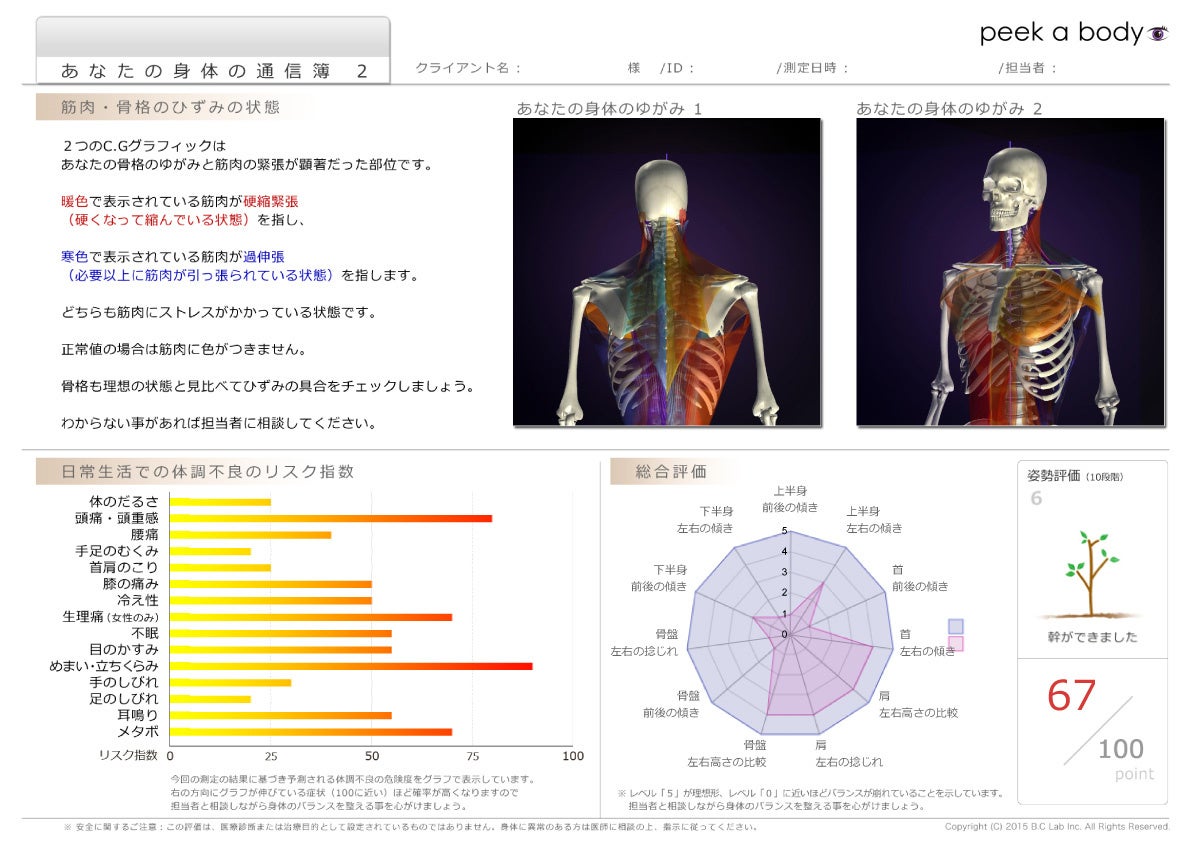Click the めまい・立ちくらみ risk bar

point(351,666)
